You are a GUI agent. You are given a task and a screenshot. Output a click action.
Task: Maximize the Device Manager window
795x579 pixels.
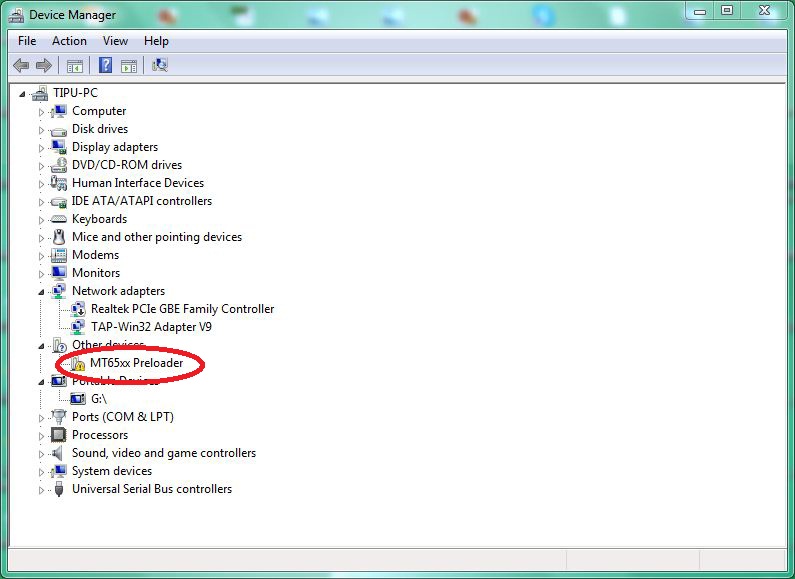point(727,11)
